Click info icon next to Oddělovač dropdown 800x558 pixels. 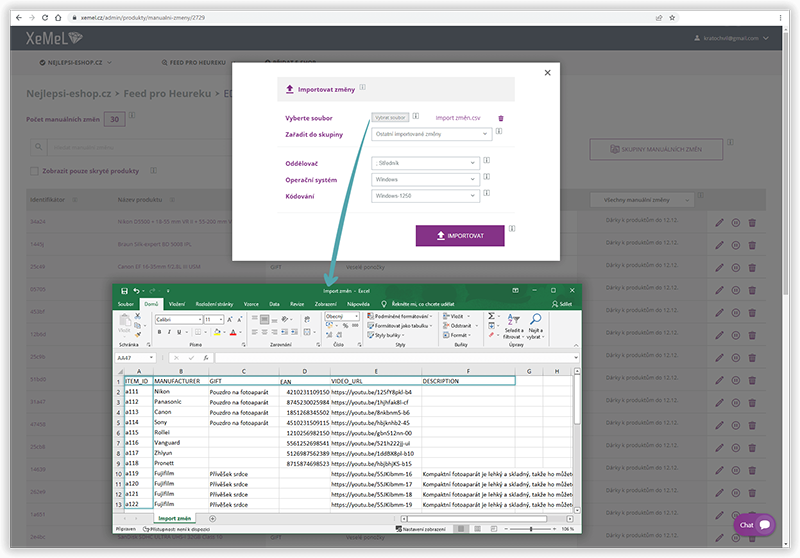(487, 160)
